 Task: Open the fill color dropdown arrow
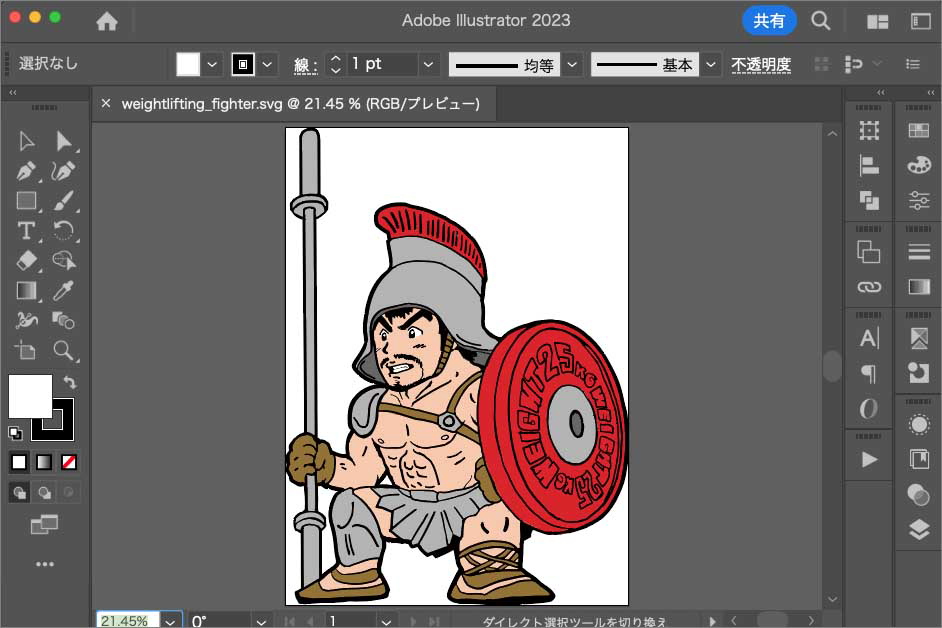click(212, 64)
